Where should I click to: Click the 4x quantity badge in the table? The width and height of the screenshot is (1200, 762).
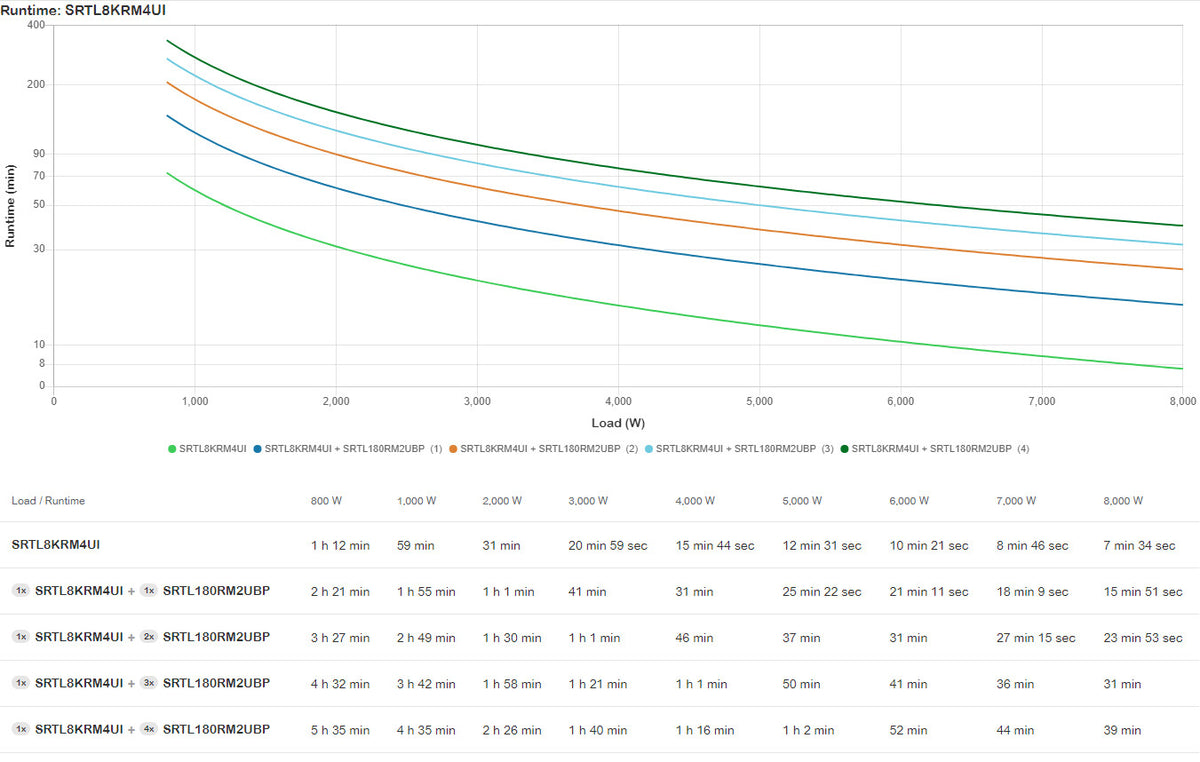point(149,729)
